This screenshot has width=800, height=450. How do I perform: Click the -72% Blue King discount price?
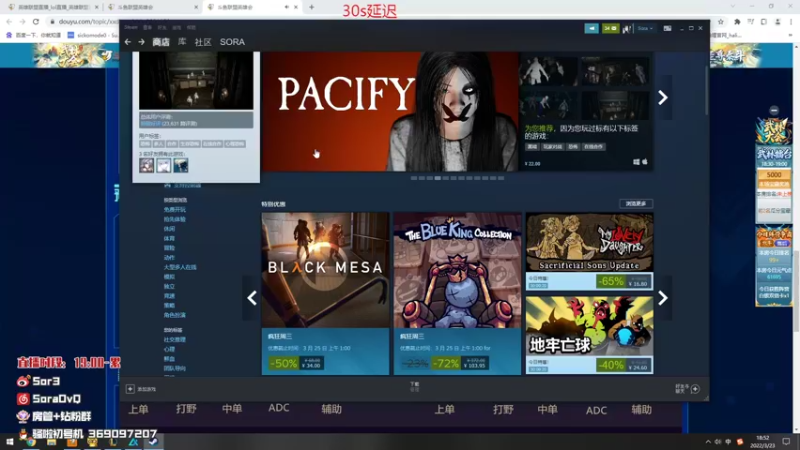(x=445, y=363)
